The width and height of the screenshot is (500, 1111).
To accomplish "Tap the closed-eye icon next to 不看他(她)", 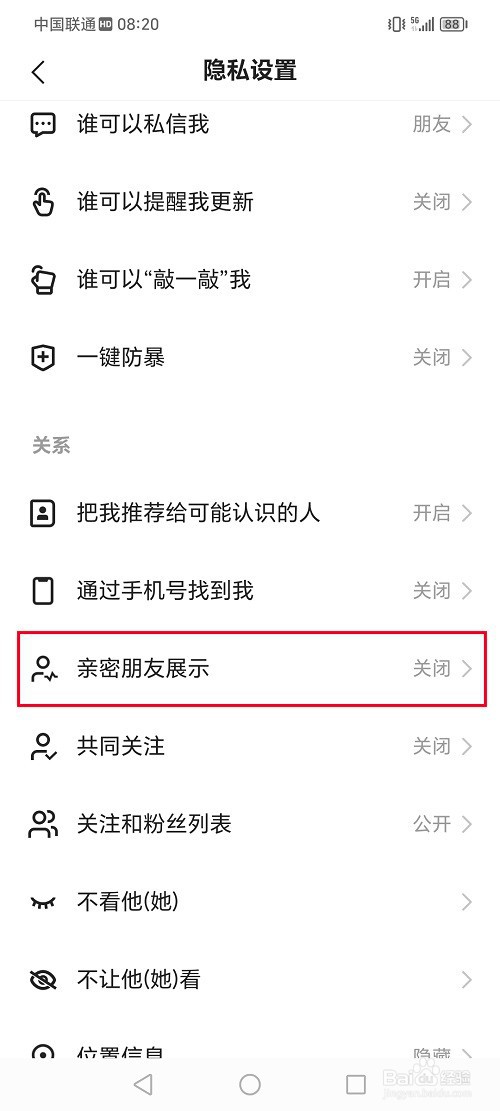I will pyautogui.click(x=43, y=902).
